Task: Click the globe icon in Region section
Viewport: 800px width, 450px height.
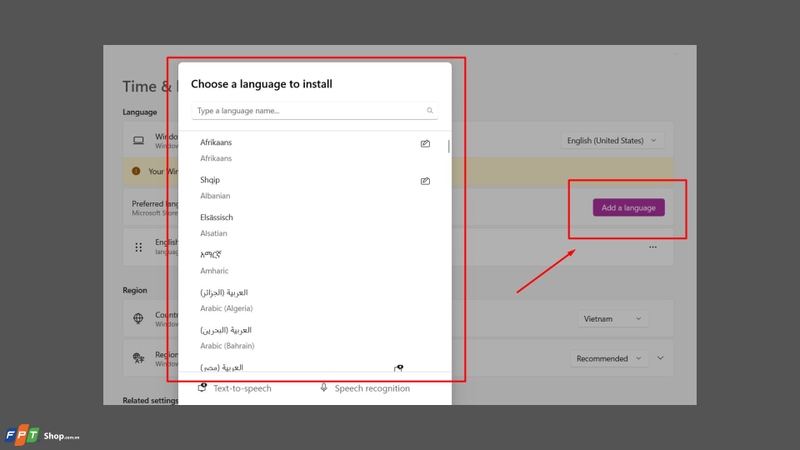Action: pyautogui.click(x=138, y=318)
